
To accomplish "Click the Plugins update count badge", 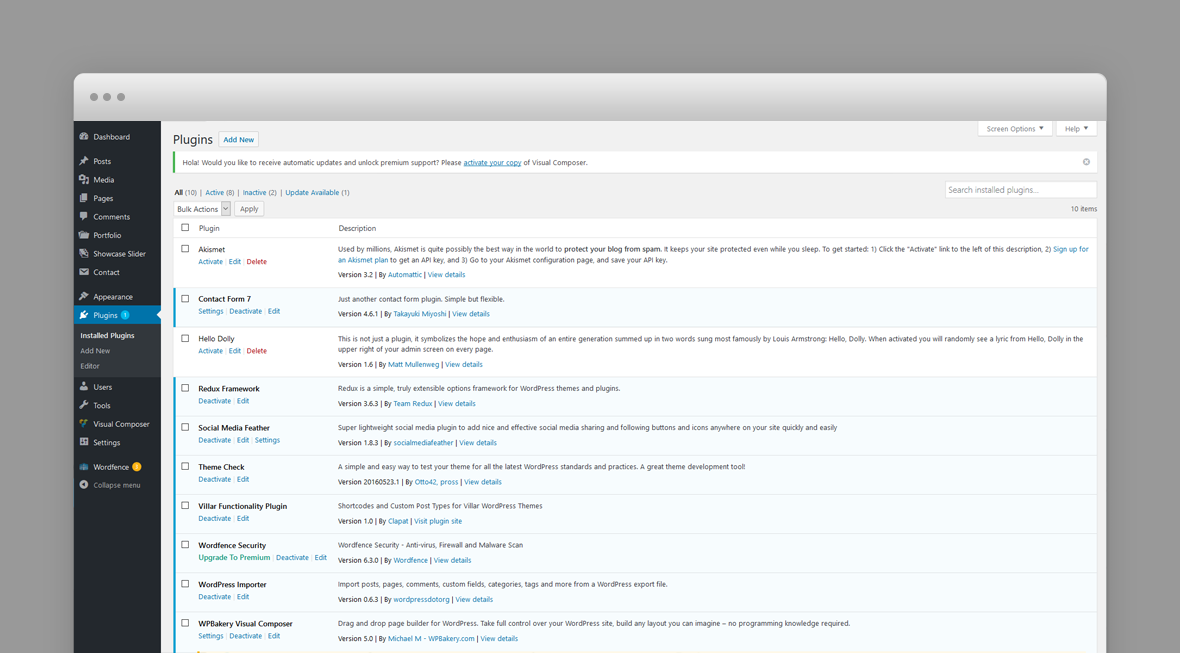I will pyautogui.click(x=125, y=315).
